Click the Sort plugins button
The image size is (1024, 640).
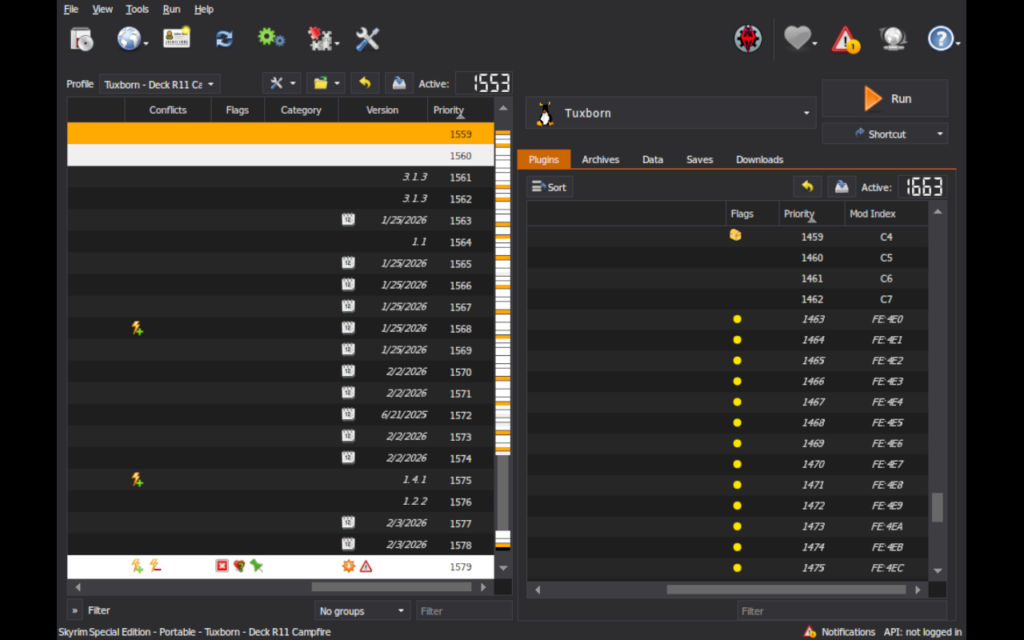point(549,187)
